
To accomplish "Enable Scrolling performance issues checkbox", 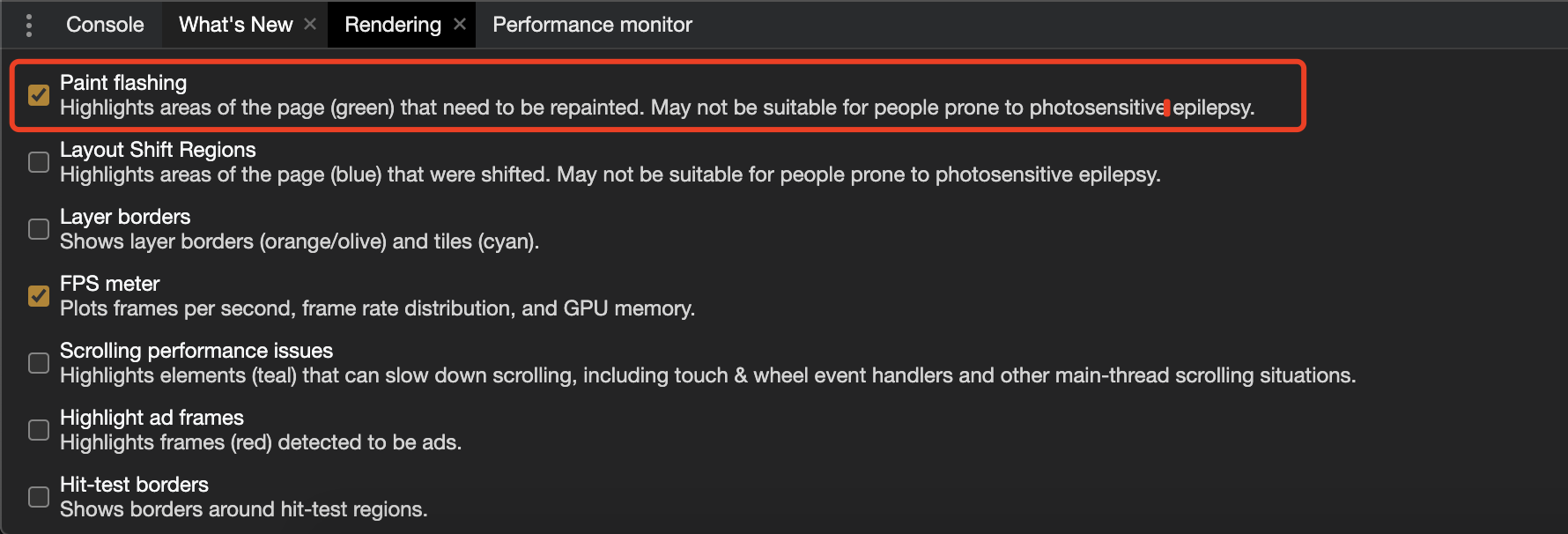I will tap(39, 363).
